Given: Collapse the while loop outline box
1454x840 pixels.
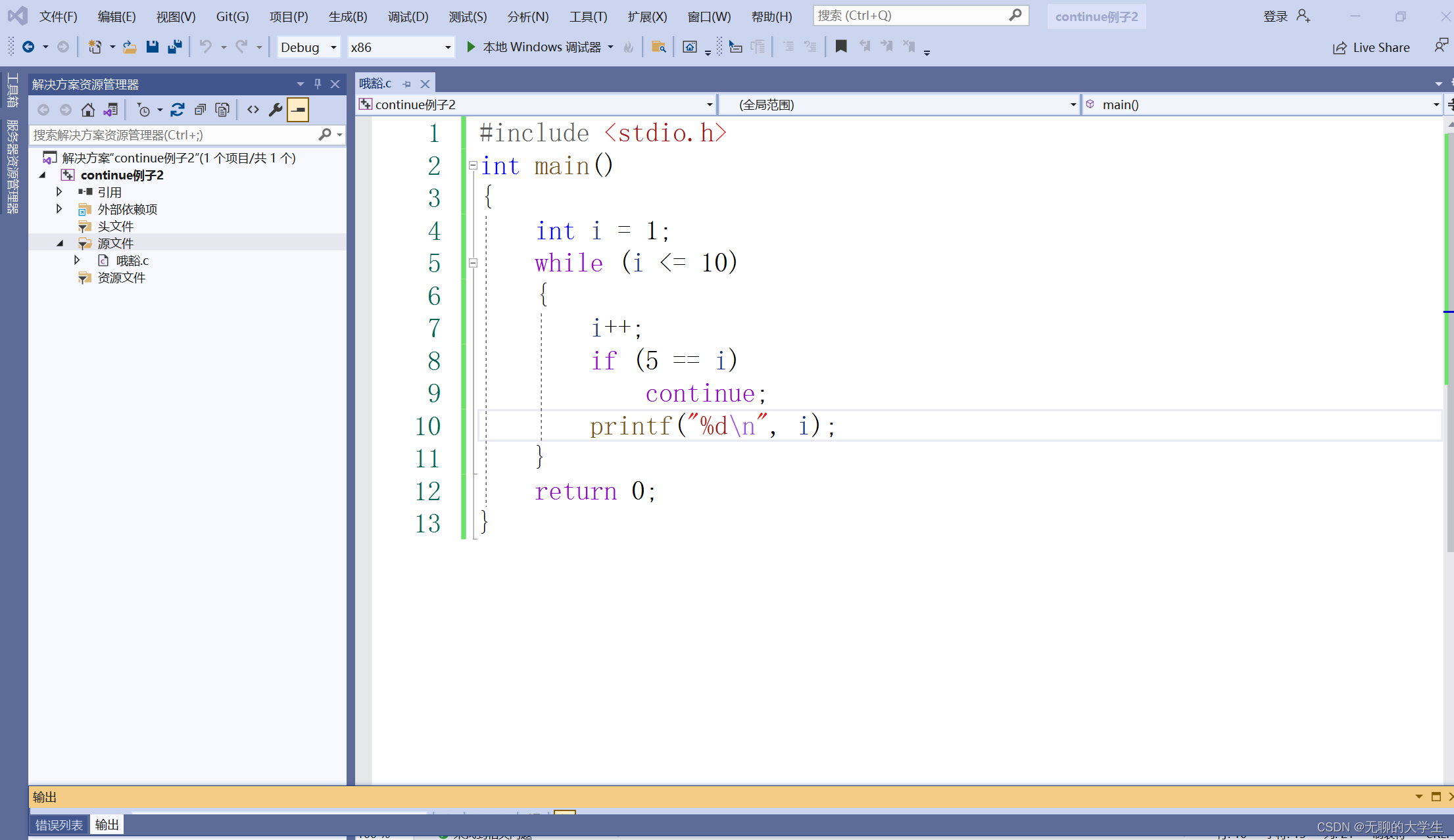Looking at the screenshot, I should click(473, 263).
